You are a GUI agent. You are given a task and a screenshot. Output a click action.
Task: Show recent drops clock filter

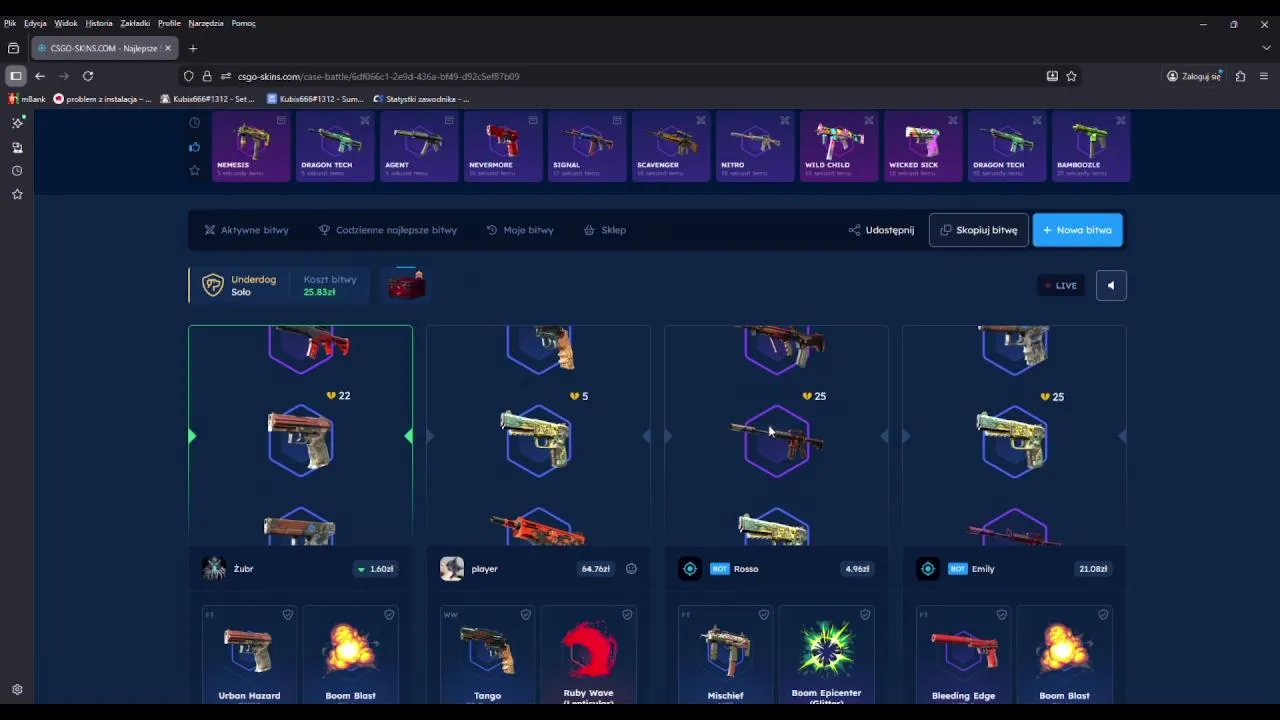point(194,123)
